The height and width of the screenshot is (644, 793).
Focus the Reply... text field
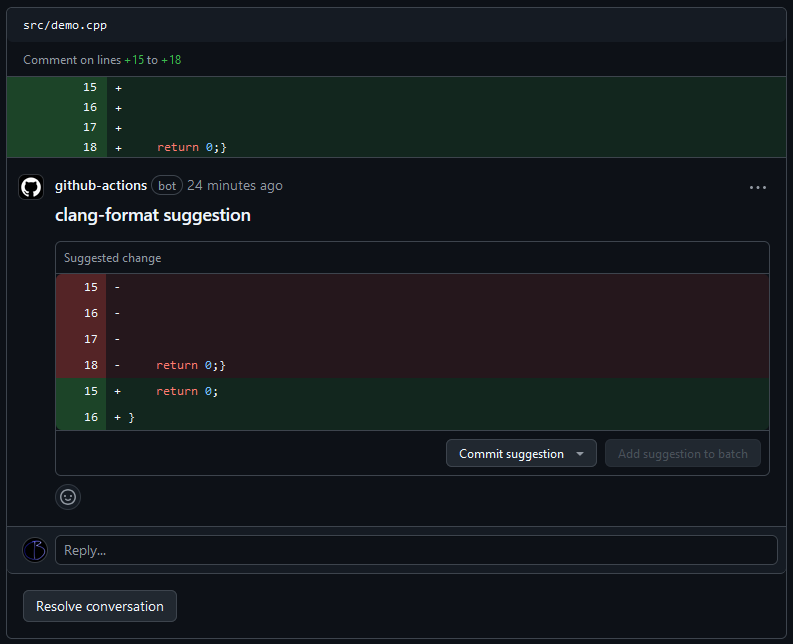pyautogui.click(x=416, y=550)
